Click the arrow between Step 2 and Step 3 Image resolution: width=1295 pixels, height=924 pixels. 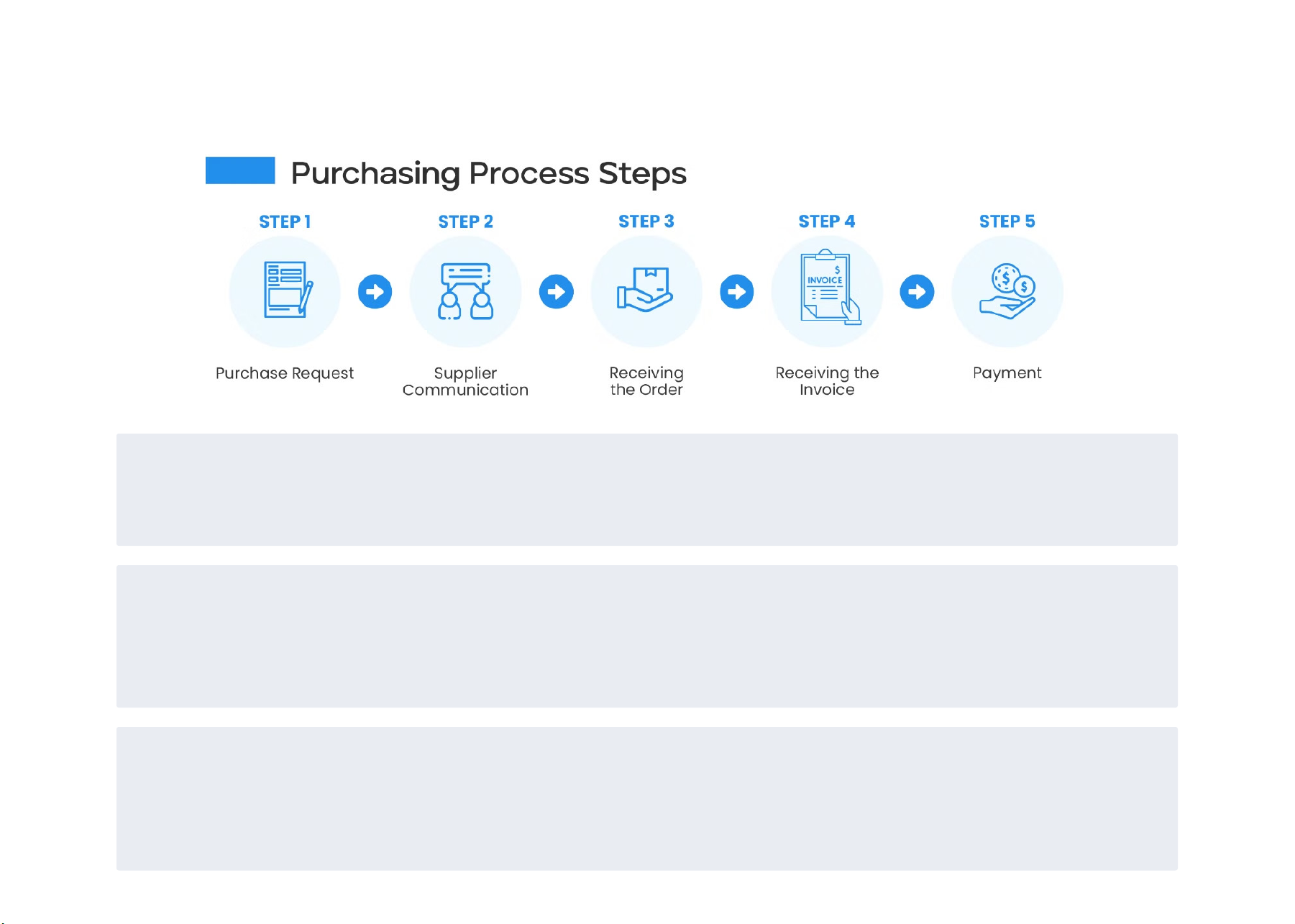click(x=557, y=292)
